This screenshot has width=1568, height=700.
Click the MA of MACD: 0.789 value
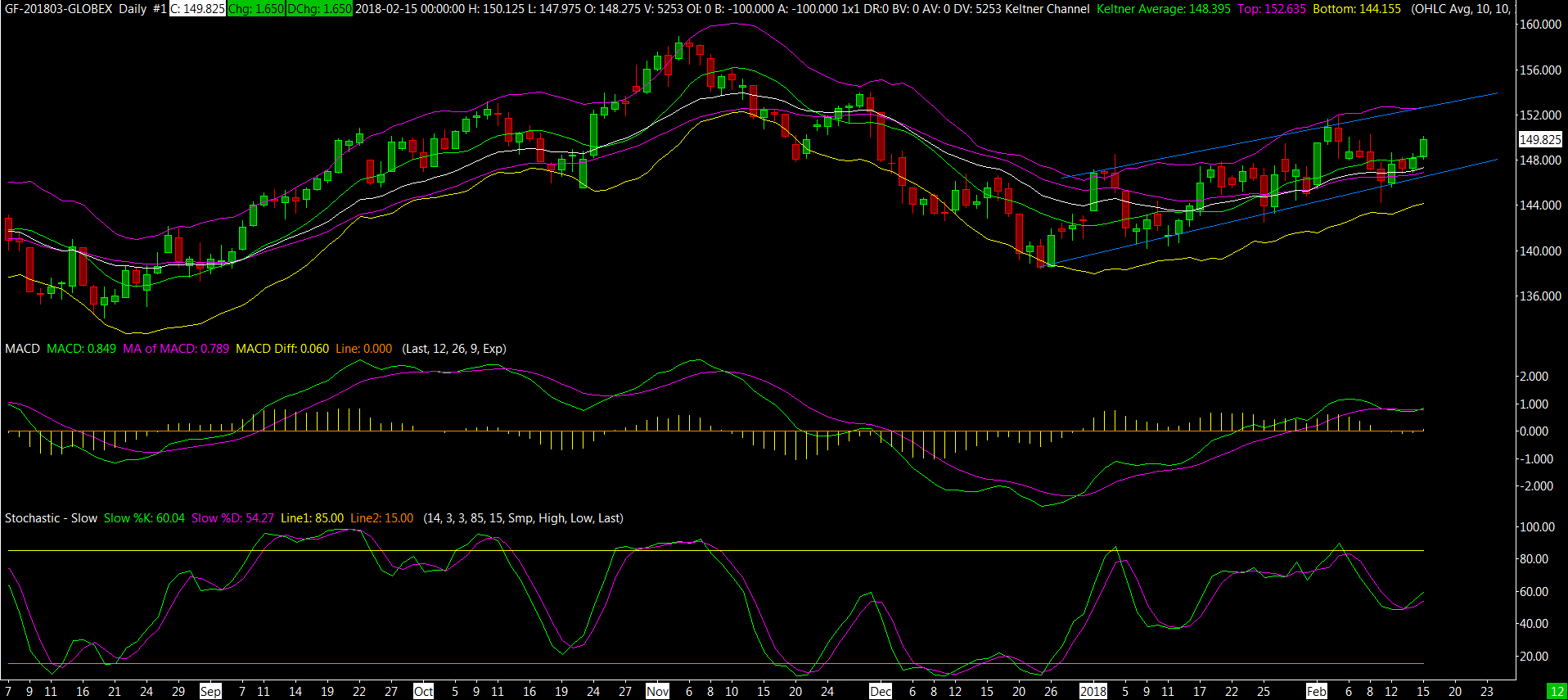176,349
